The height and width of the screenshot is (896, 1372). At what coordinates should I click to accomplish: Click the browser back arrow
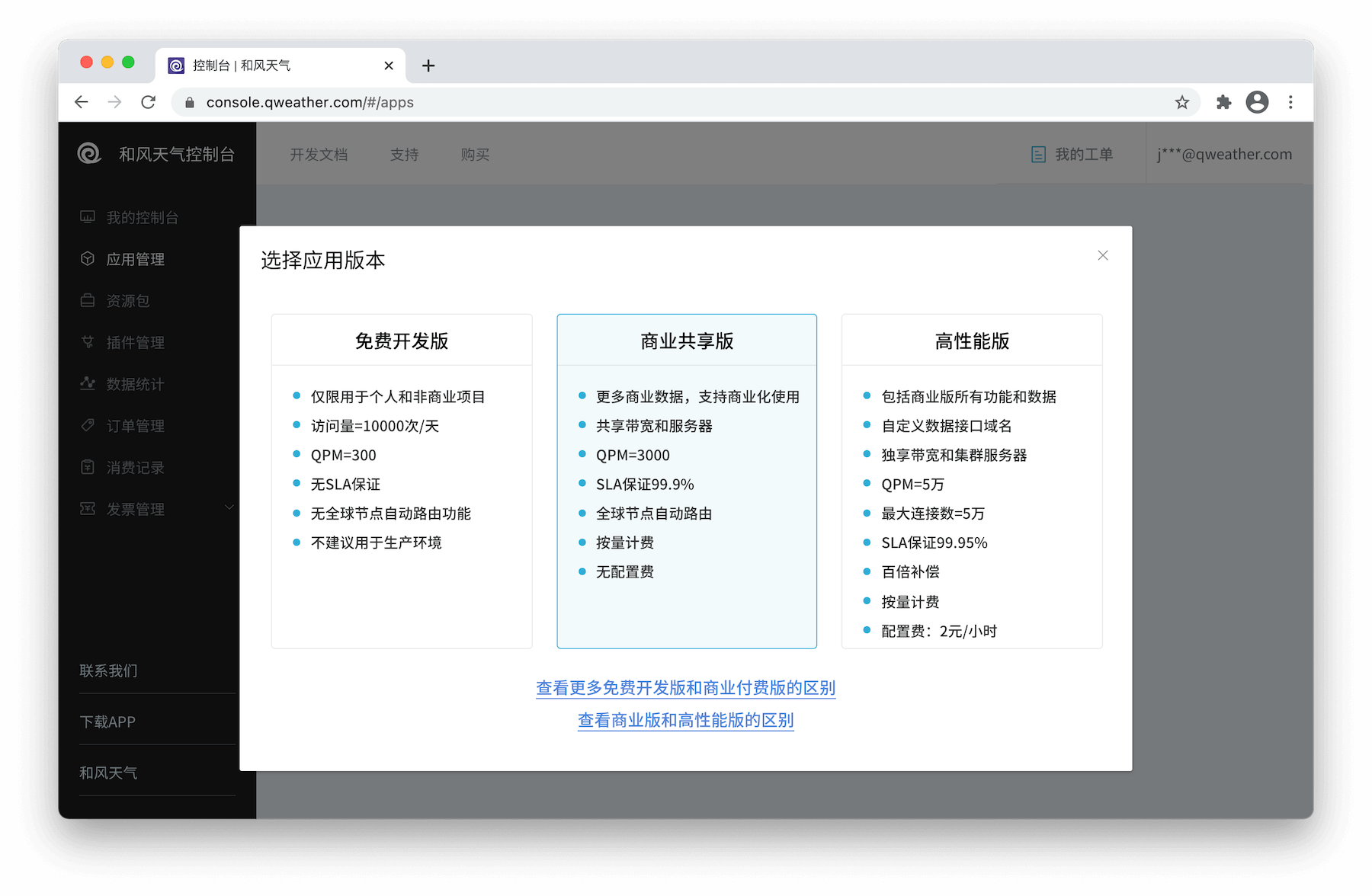coord(82,102)
